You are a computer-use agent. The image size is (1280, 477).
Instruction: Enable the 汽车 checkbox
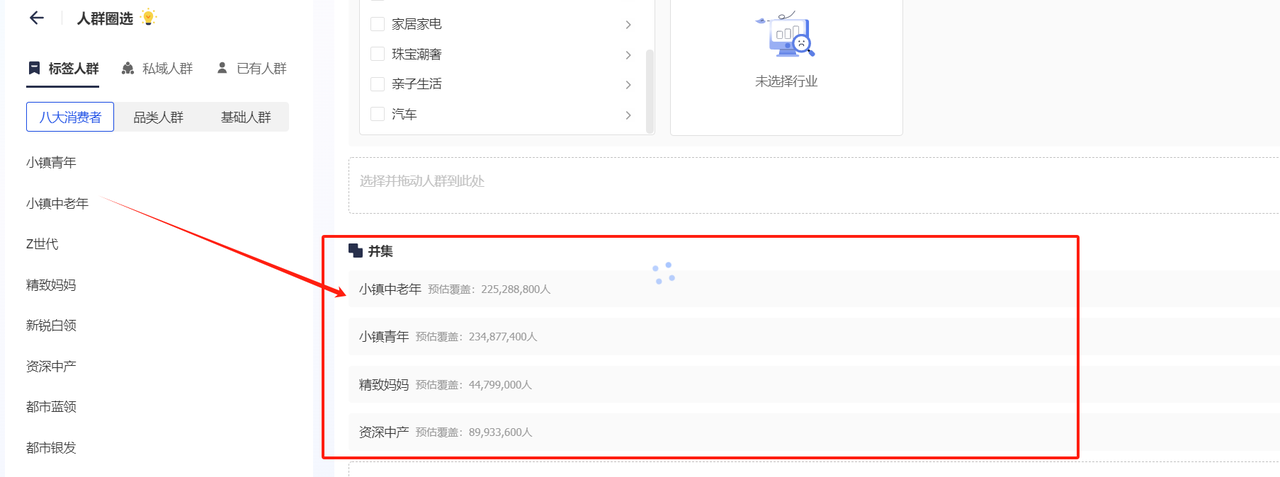pyautogui.click(x=377, y=114)
